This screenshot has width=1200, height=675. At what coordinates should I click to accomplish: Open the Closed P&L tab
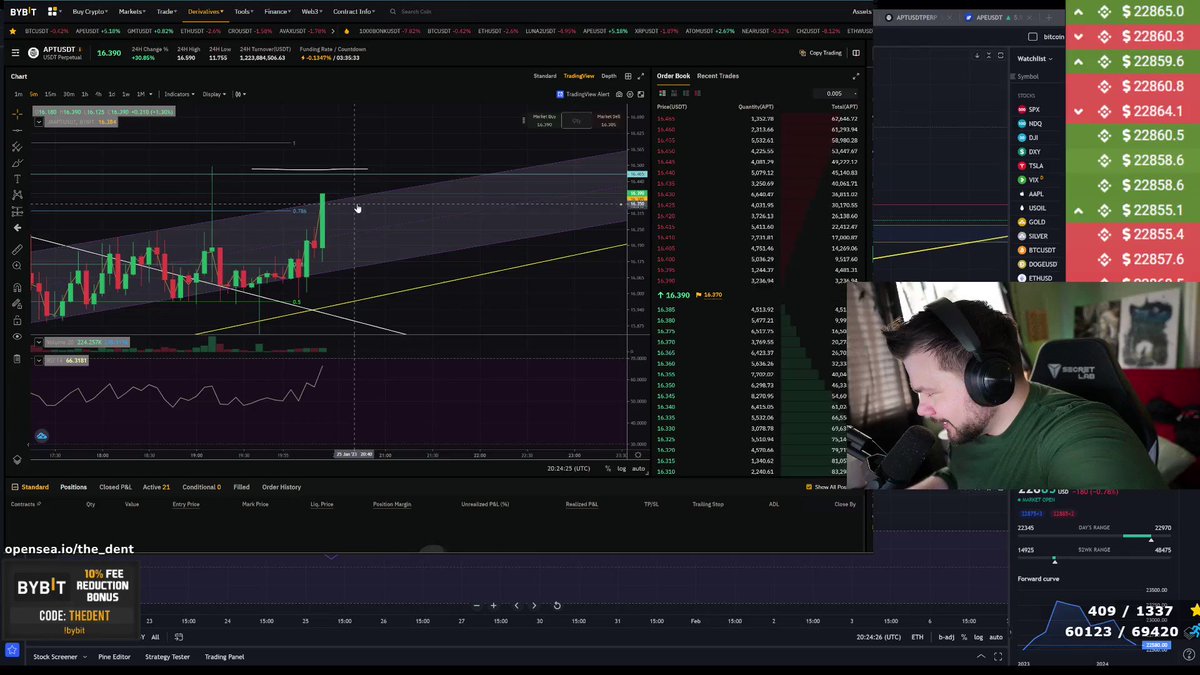(115, 487)
